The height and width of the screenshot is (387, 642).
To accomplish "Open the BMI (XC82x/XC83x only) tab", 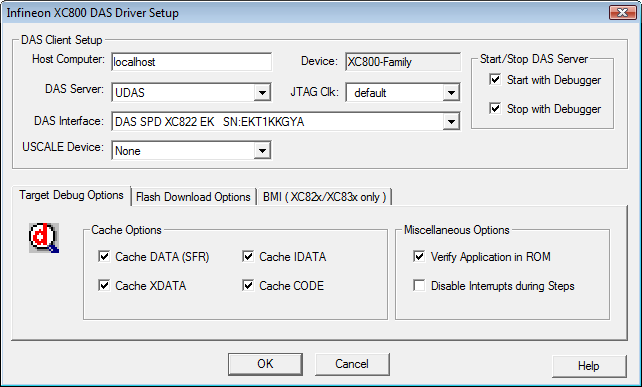I will 324,197.
